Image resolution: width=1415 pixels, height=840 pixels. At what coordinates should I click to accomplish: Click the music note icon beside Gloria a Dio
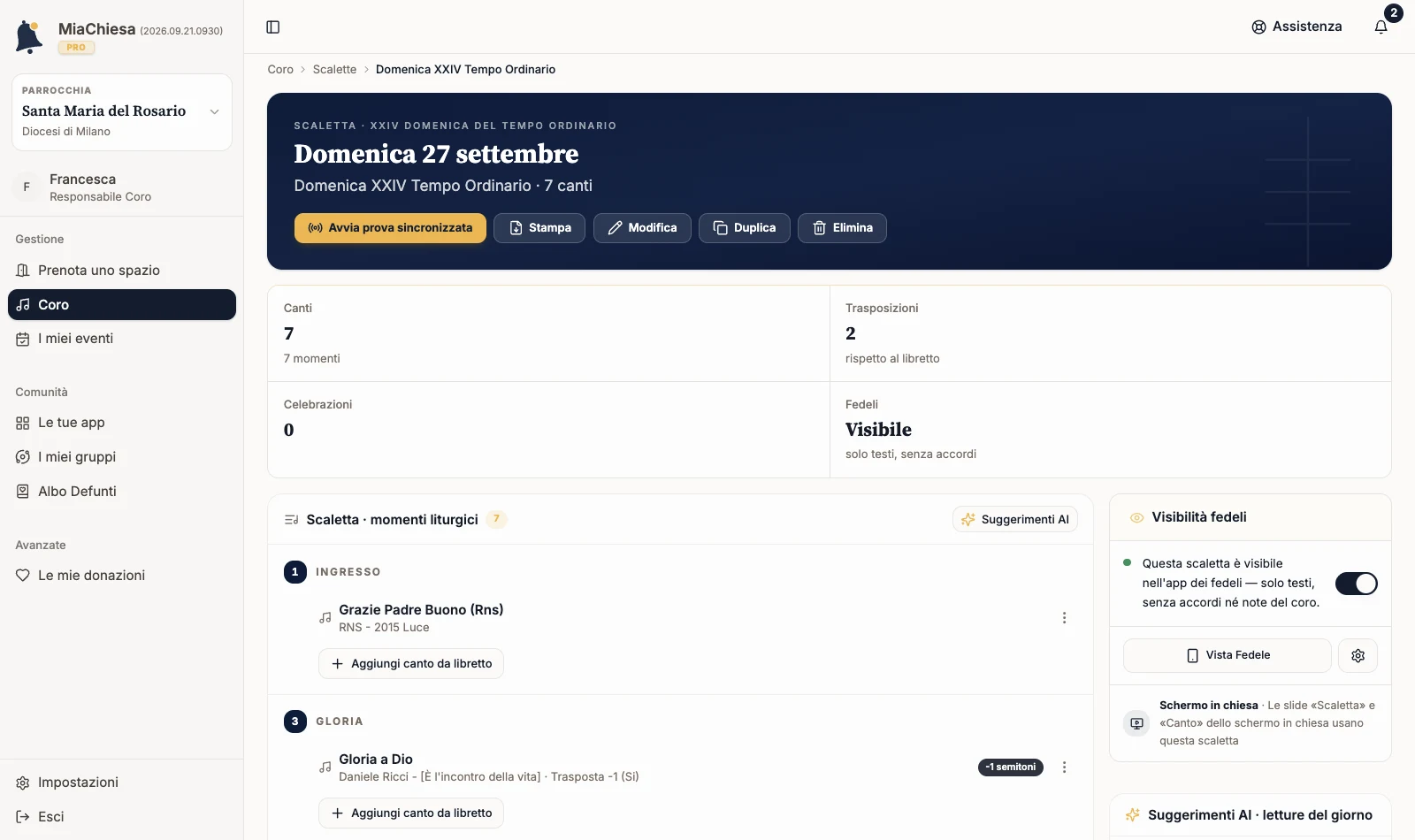325,767
